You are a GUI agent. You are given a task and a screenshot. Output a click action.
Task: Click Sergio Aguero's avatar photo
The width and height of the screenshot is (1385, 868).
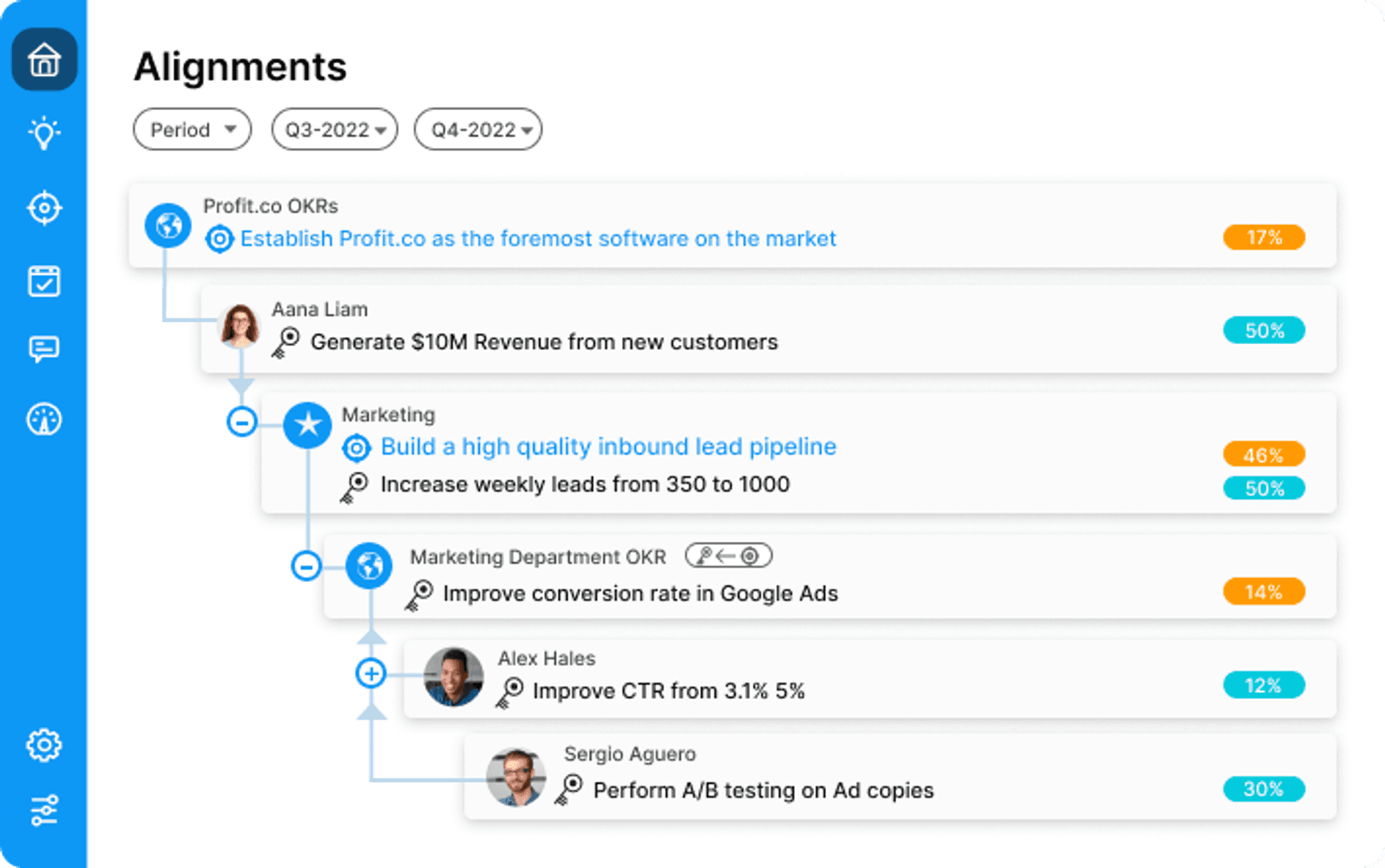point(516,777)
